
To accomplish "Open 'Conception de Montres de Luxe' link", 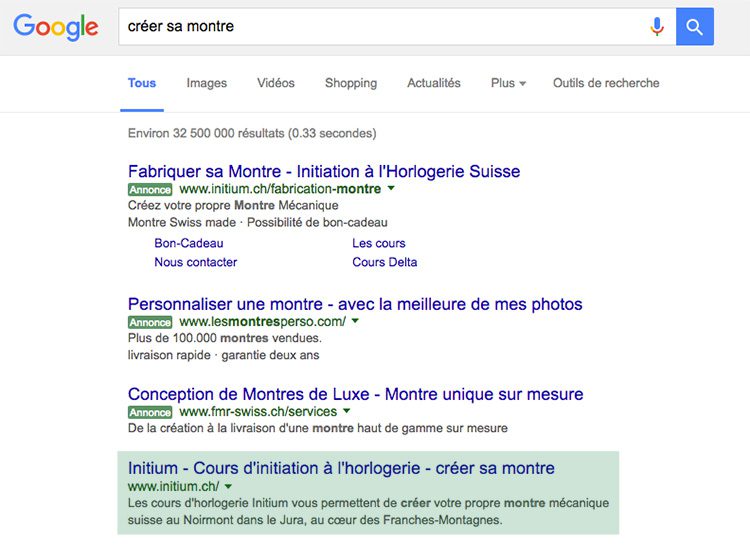I will 355,394.
